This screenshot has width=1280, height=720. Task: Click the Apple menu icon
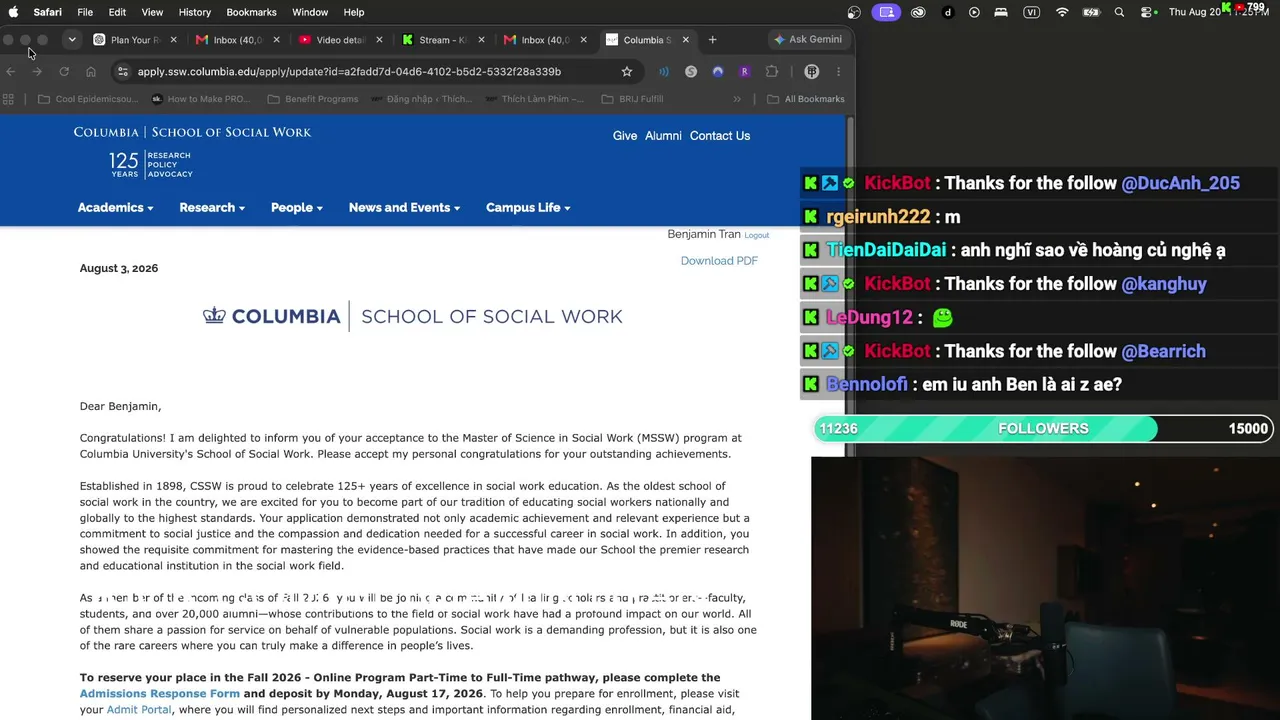tap(13, 12)
